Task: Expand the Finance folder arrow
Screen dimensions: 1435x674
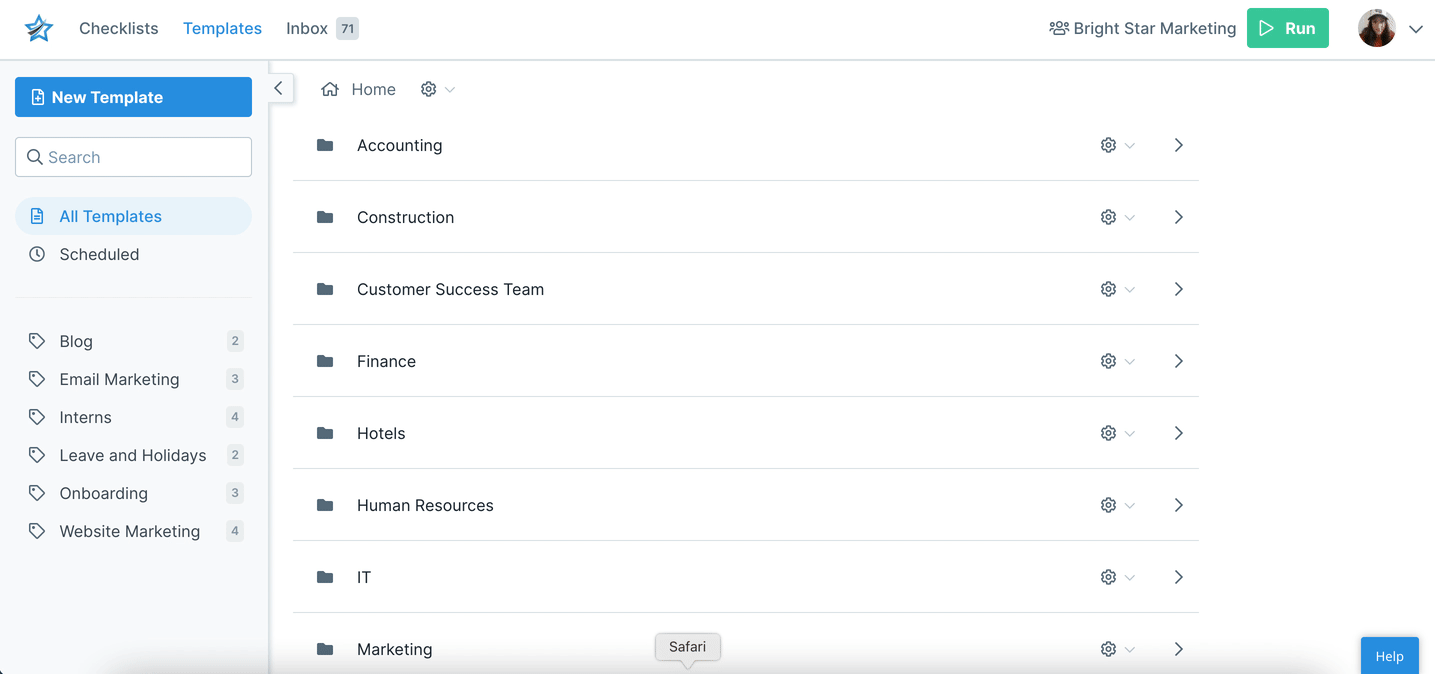Action: [1179, 361]
